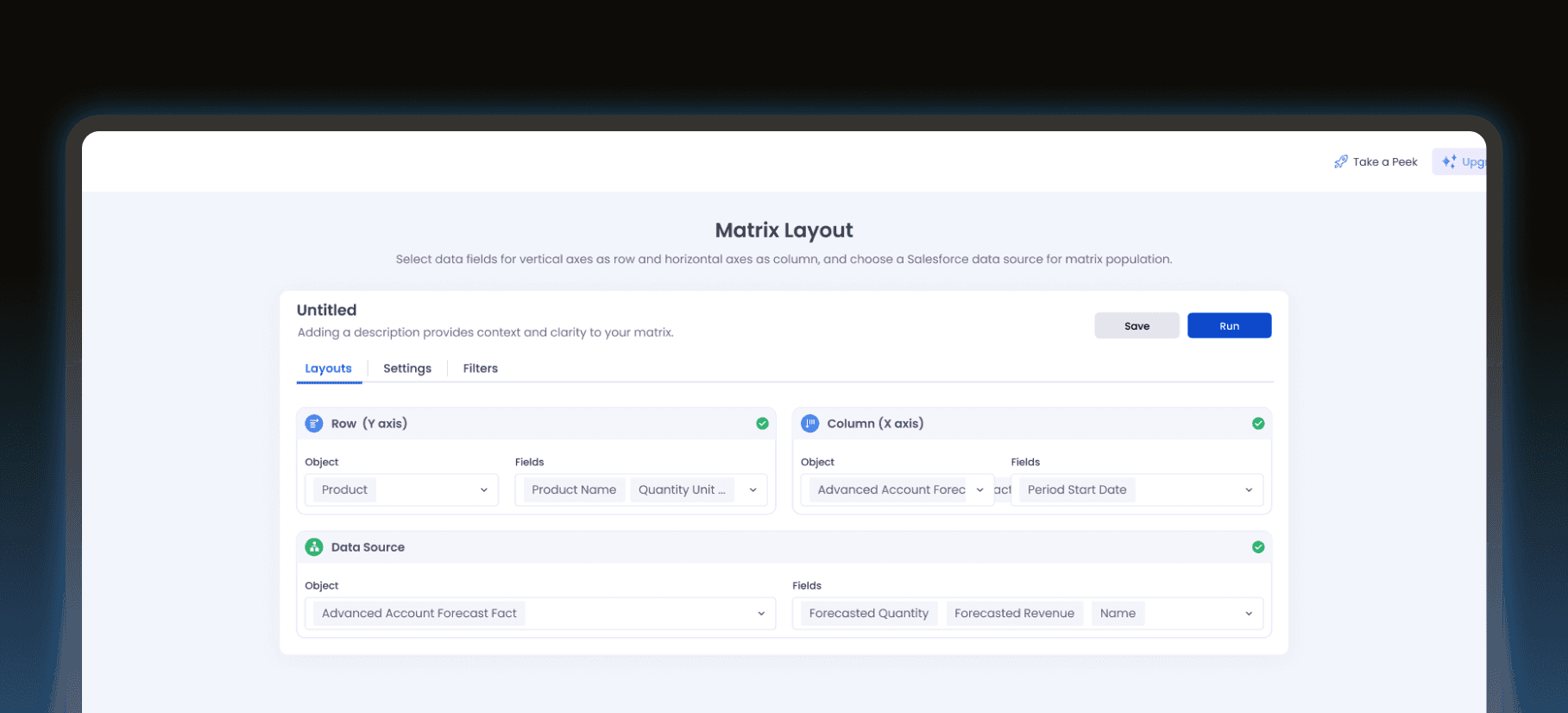
Task: Click the Matrix Layout heading
Action: coord(784,230)
